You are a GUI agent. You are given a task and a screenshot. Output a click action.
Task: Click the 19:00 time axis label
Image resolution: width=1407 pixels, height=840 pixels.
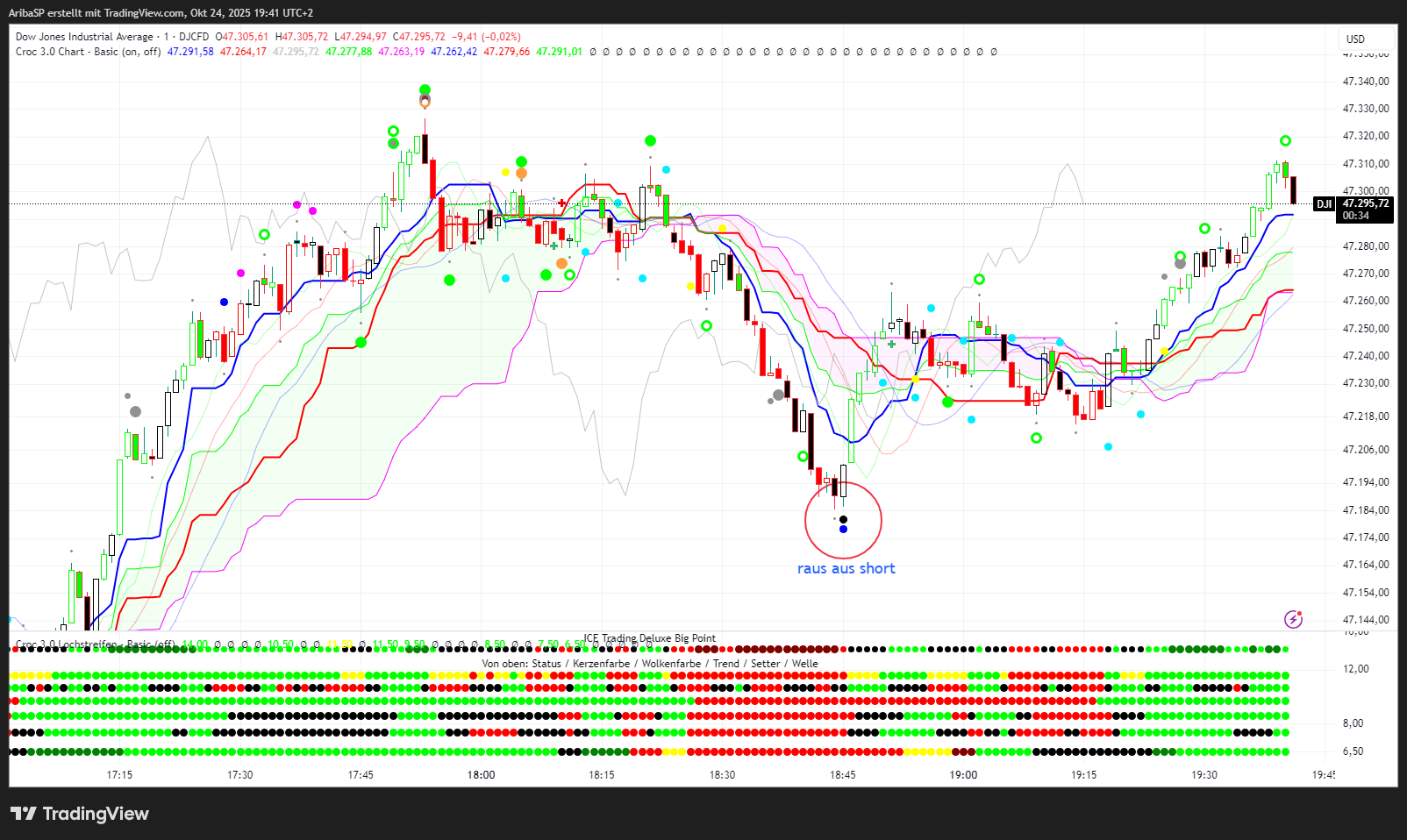[963, 774]
